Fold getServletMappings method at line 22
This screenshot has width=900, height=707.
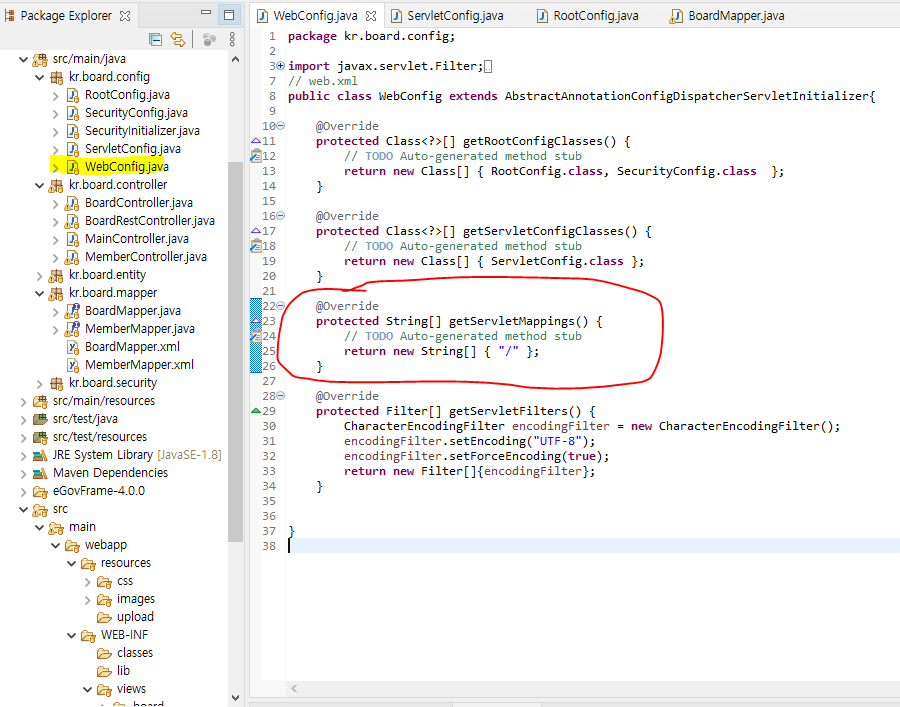pyautogui.click(x=281, y=306)
